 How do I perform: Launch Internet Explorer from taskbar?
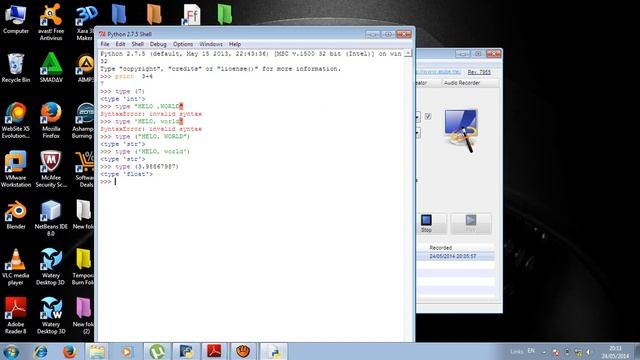(40, 351)
